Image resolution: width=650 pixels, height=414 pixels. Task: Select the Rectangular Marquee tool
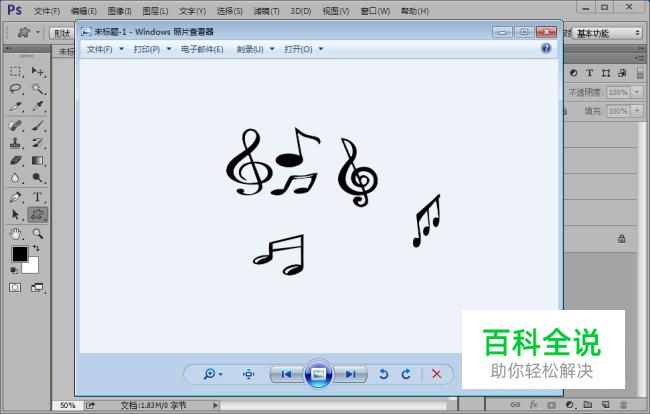pyautogui.click(x=15, y=71)
